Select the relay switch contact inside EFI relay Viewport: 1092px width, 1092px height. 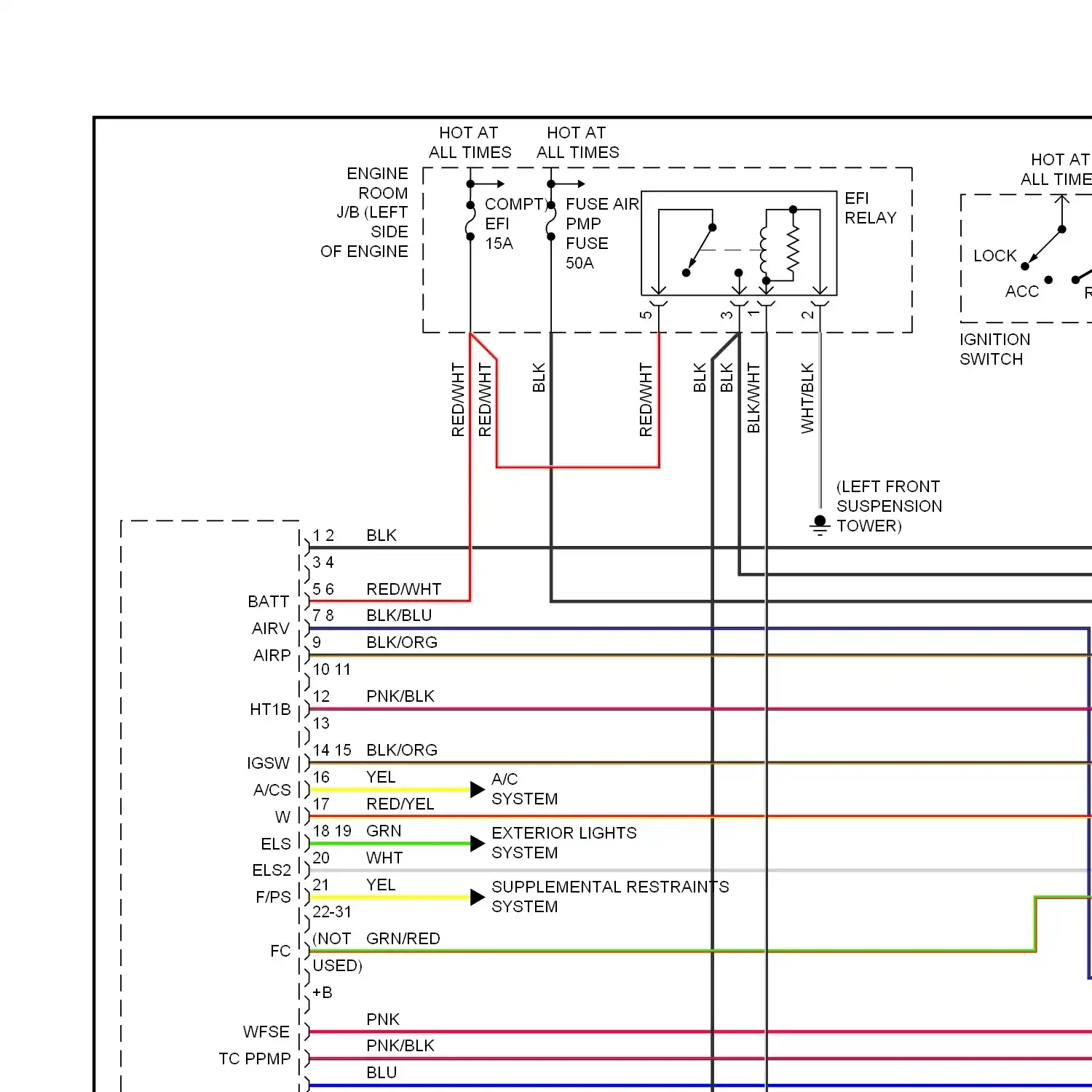tap(699, 250)
